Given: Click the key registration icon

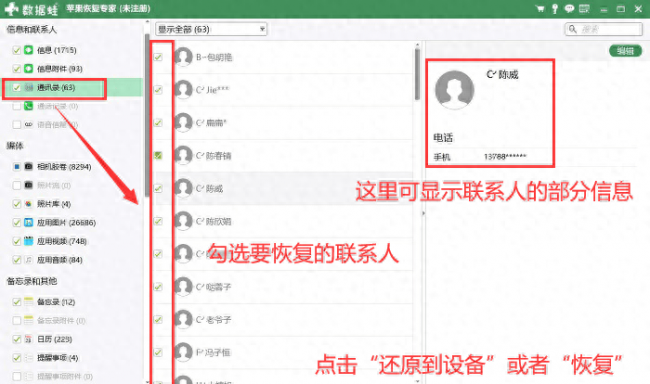Looking at the screenshot, I should pyautogui.click(x=555, y=9).
